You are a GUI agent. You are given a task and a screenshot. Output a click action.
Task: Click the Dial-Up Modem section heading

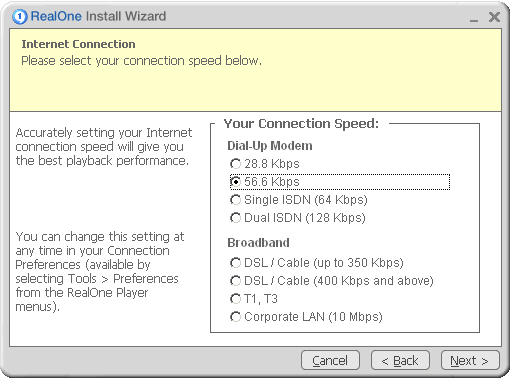point(270,146)
